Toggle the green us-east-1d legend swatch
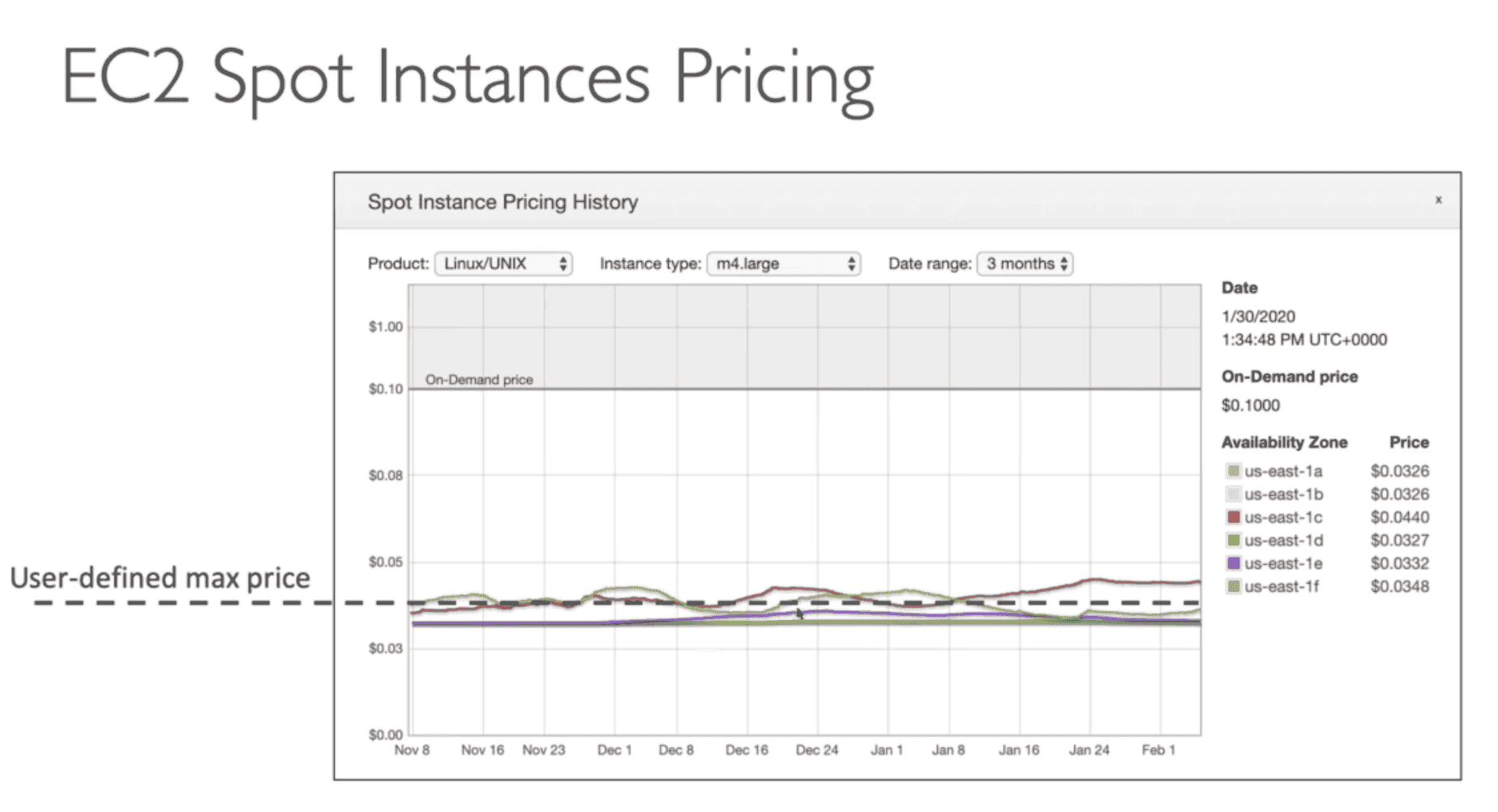This screenshot has width=1498, height=812. click(1233, 541)
